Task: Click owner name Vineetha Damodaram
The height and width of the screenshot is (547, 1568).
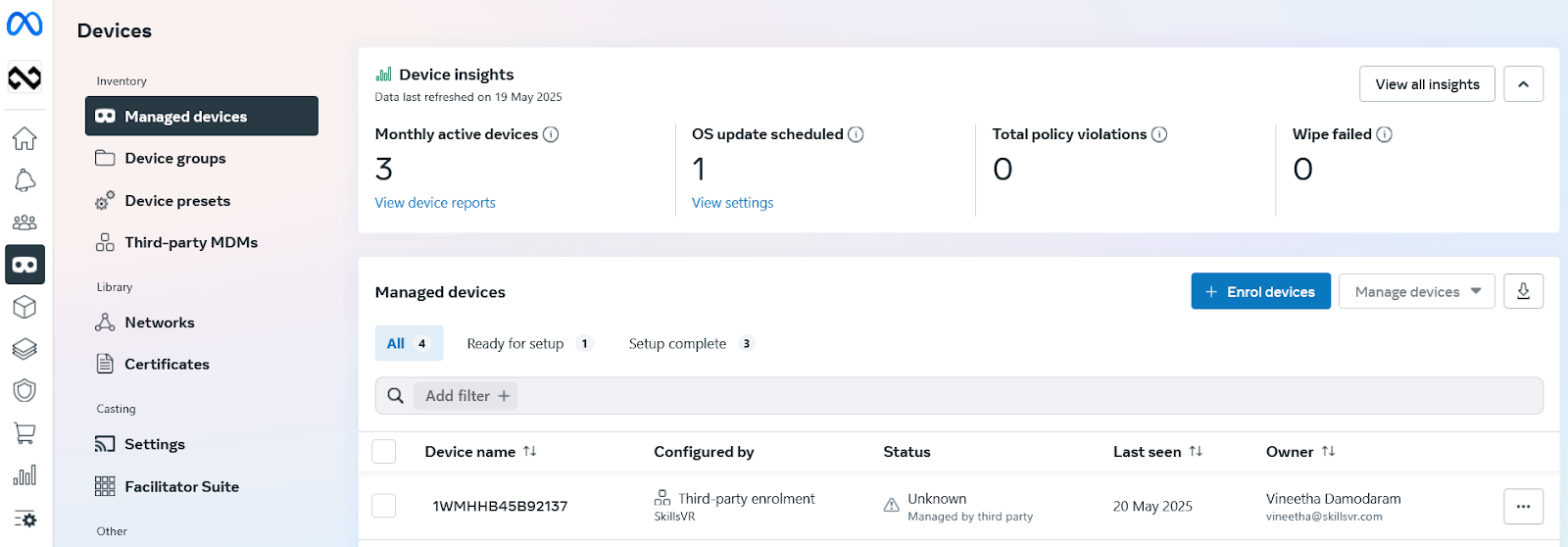Action: click(1333, 499)
